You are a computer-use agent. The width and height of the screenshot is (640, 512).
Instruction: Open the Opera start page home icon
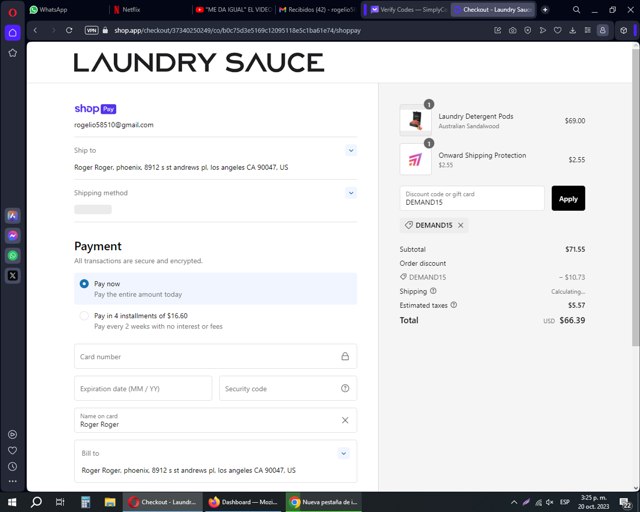click(13, 33)
